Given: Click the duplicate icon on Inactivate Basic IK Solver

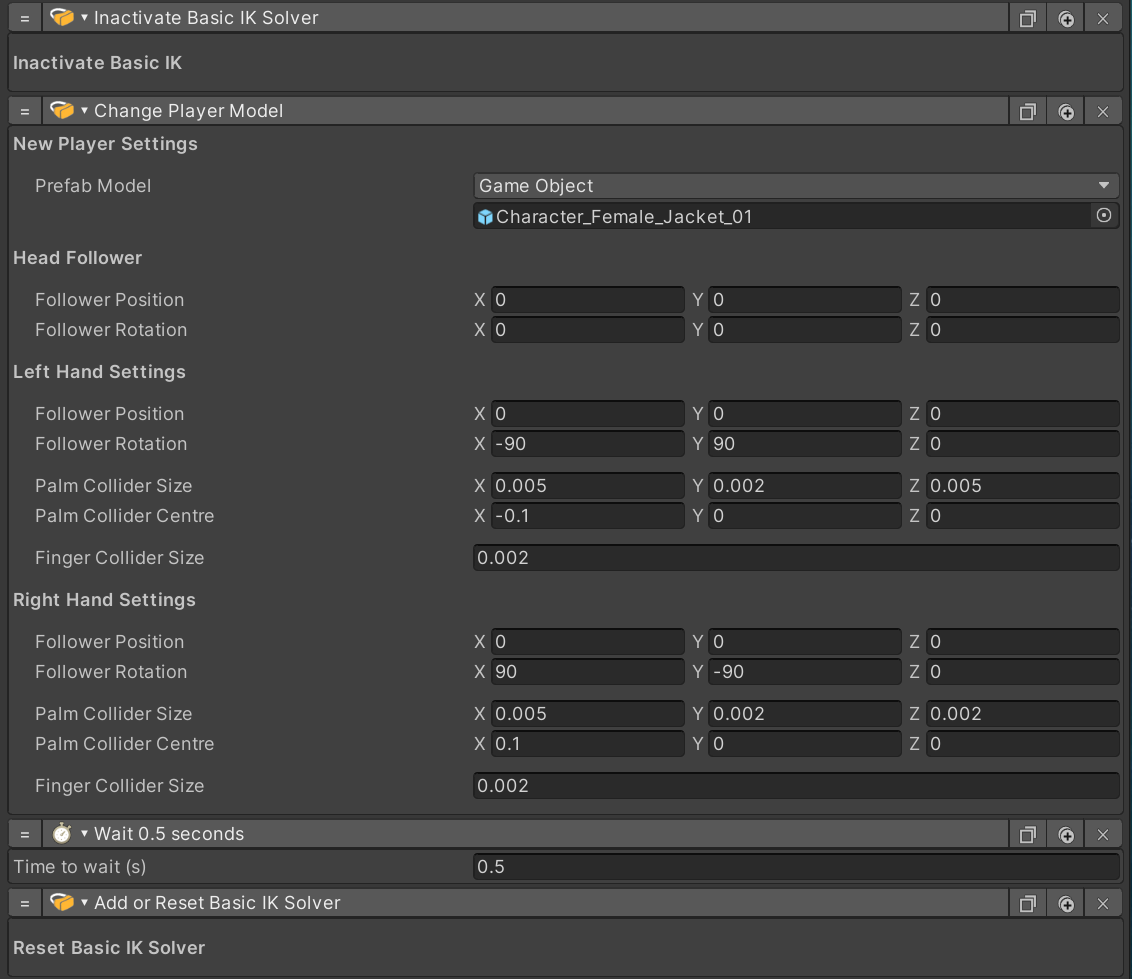Looking at the screenshot, I should coord(1027,19).
